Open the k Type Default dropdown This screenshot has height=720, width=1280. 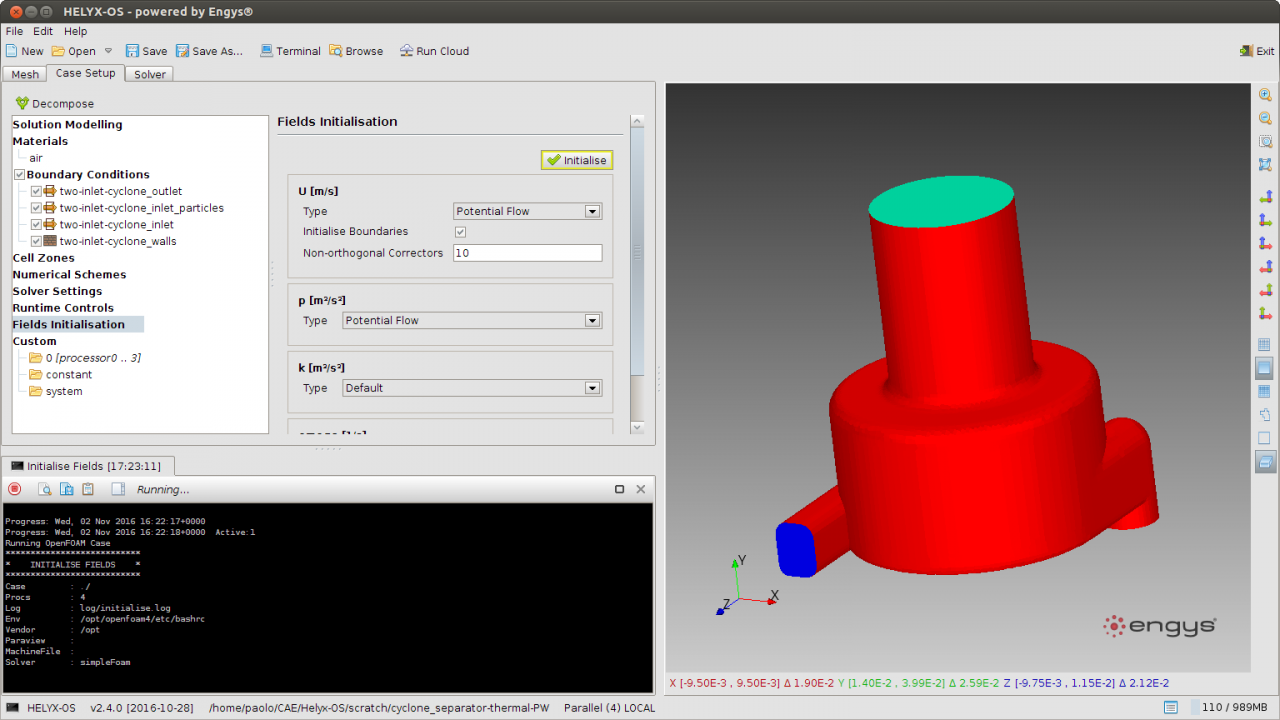point(472,388)
